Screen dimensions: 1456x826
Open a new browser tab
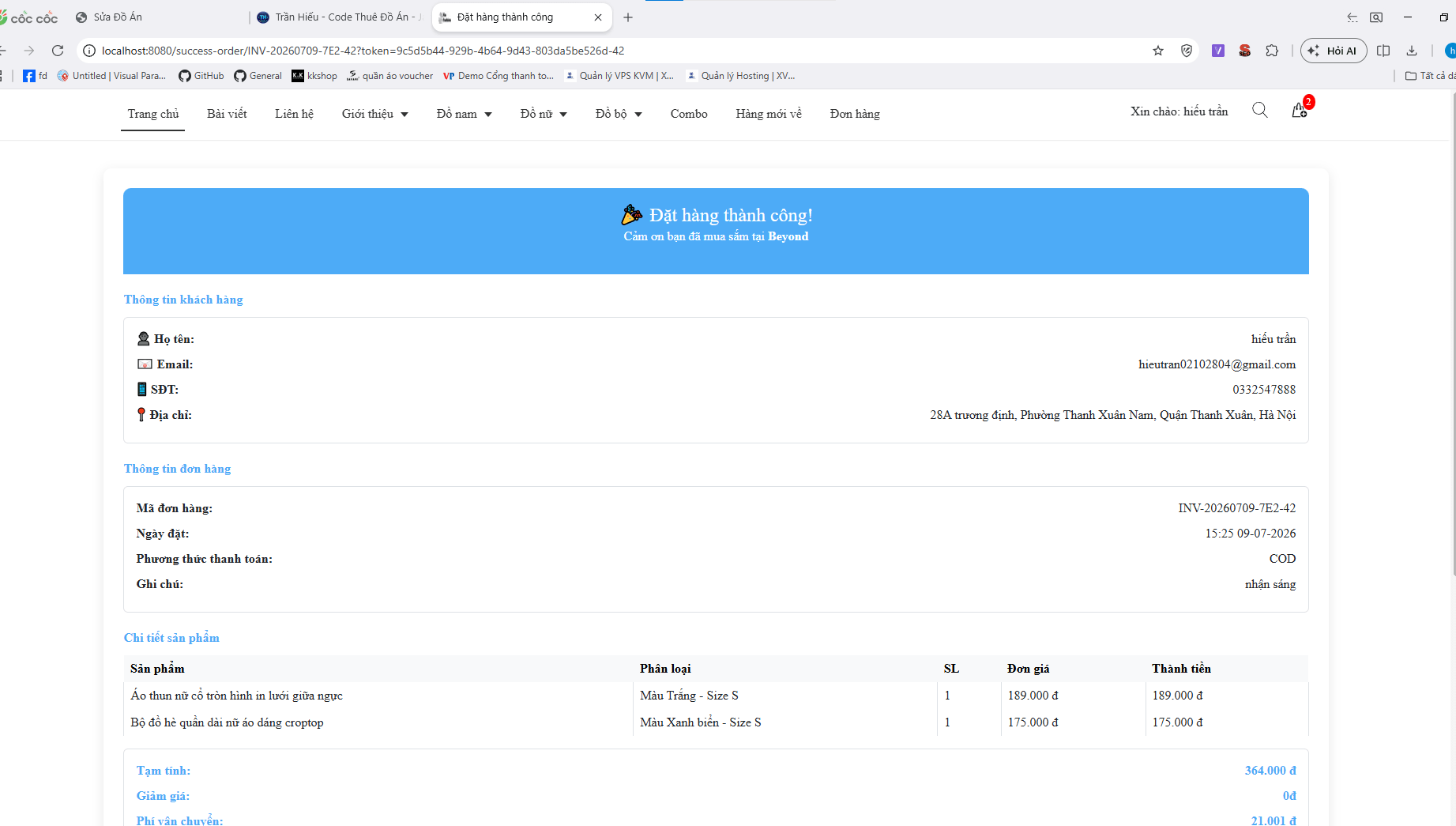(x=628, y=17)
